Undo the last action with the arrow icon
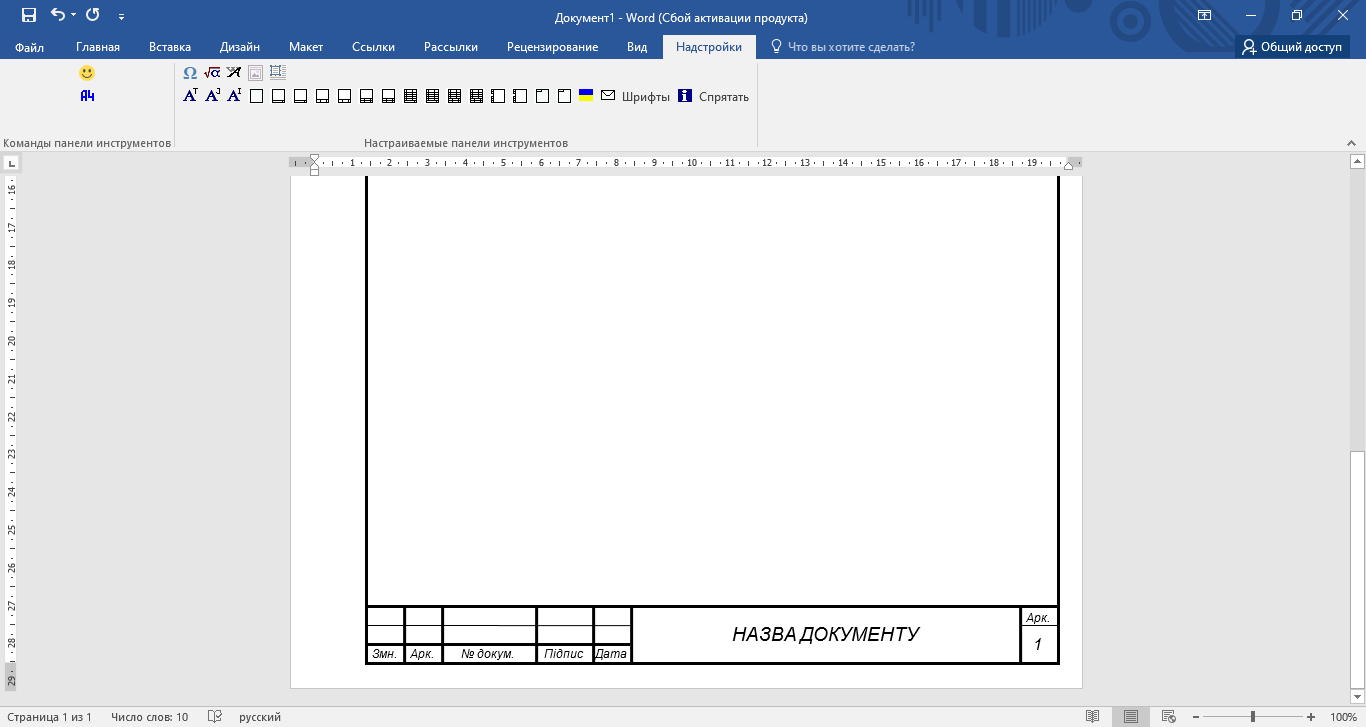The image size is (1366, 727). coord(57,16)
